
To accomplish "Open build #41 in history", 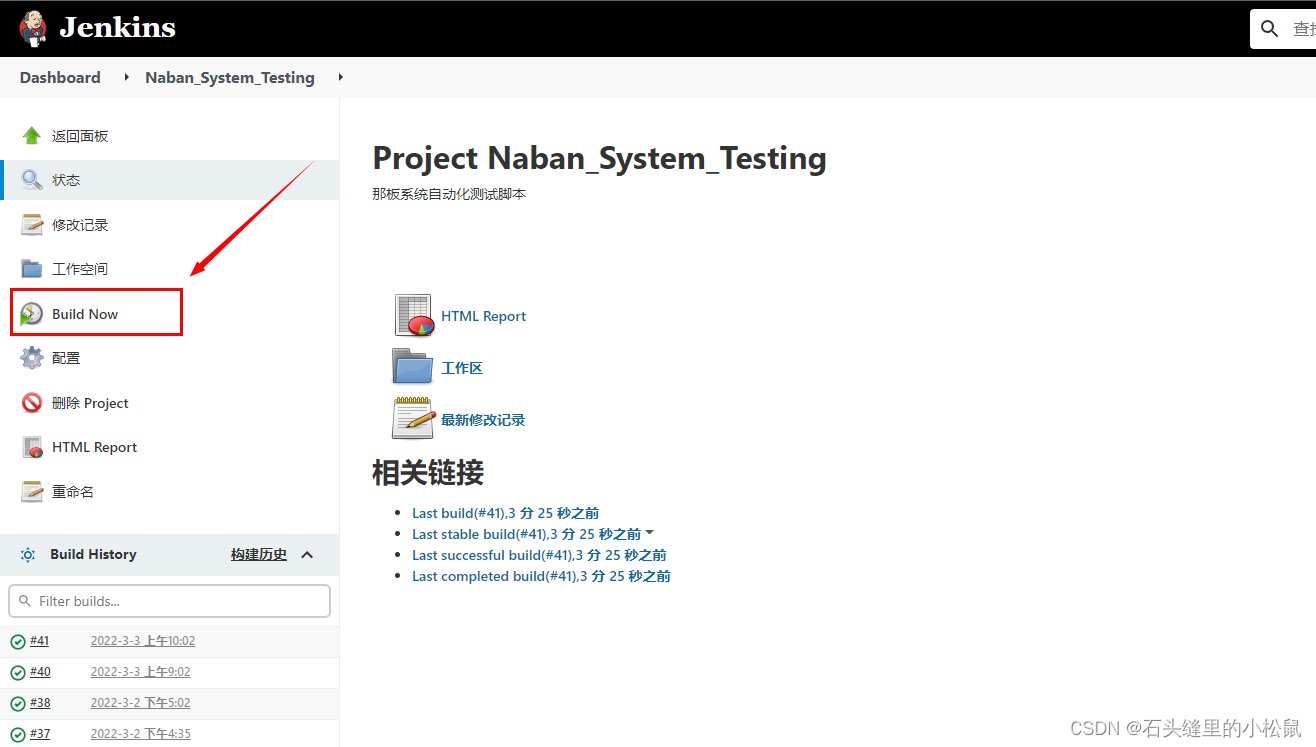I will (39, 641).
